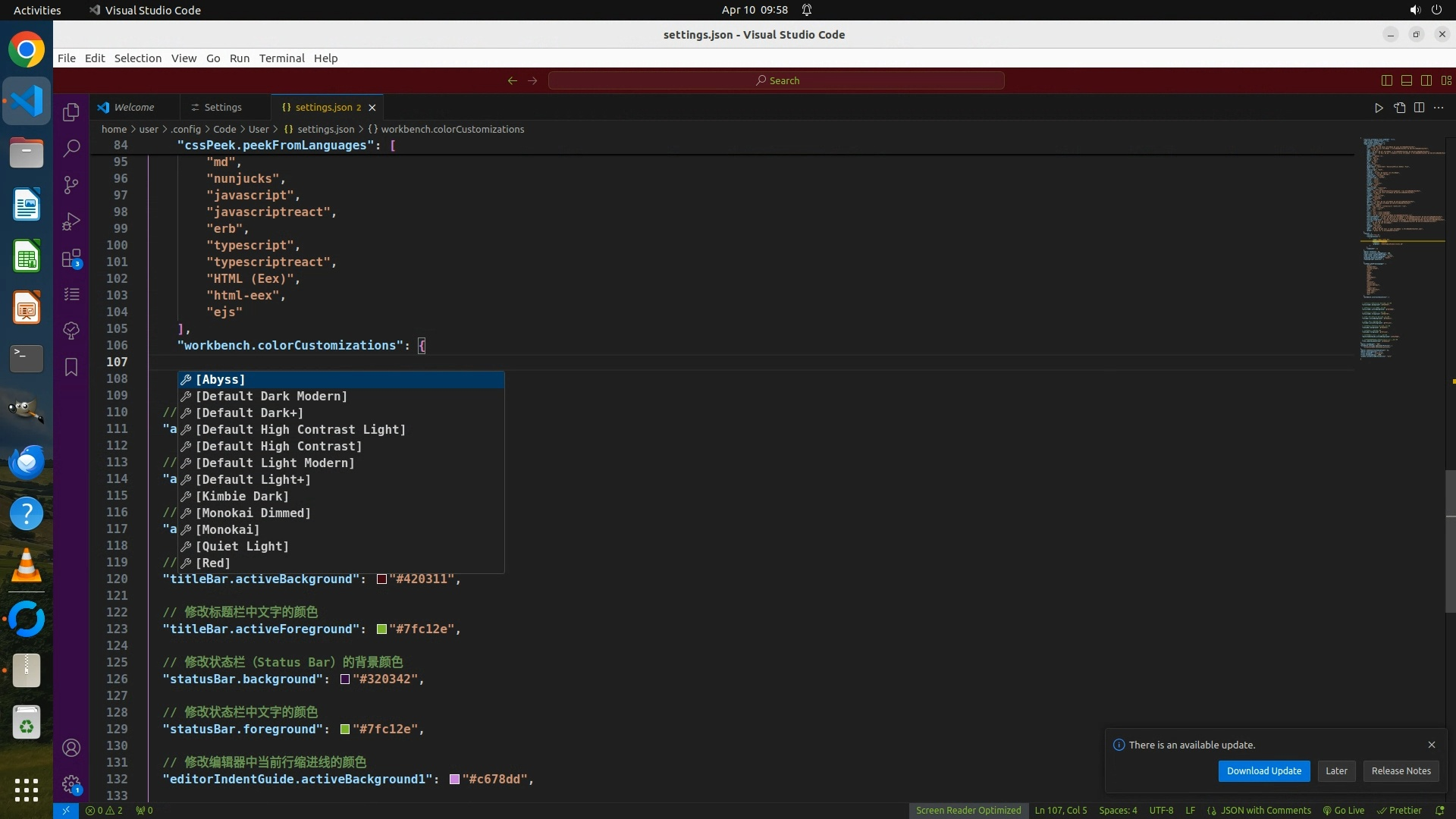This screenshot has width=1456, height=819.
Task: Click the Release Notes button
Action: point(1401,771)
